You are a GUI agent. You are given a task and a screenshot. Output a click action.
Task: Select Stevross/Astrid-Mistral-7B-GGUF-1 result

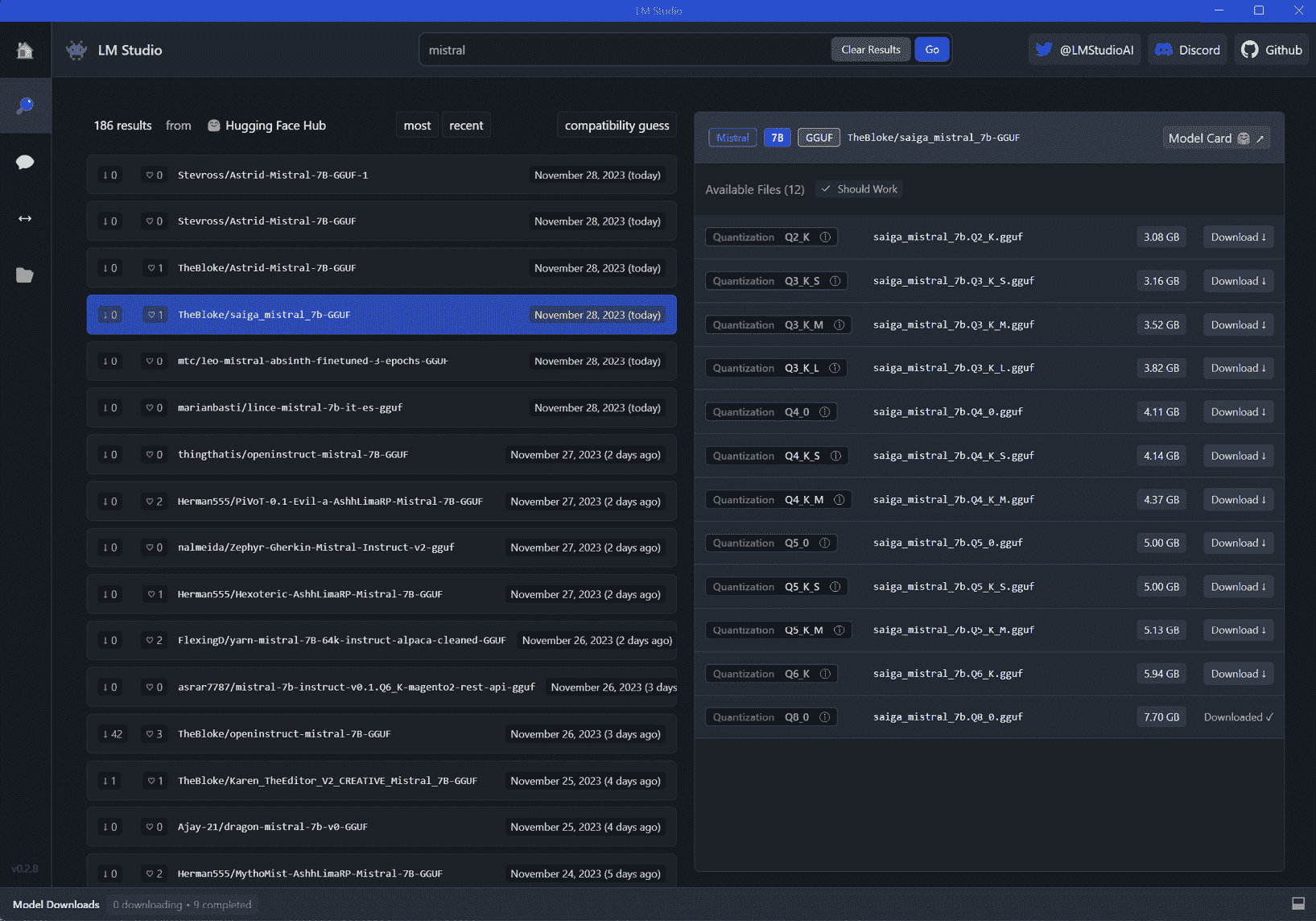click(382, 175)
